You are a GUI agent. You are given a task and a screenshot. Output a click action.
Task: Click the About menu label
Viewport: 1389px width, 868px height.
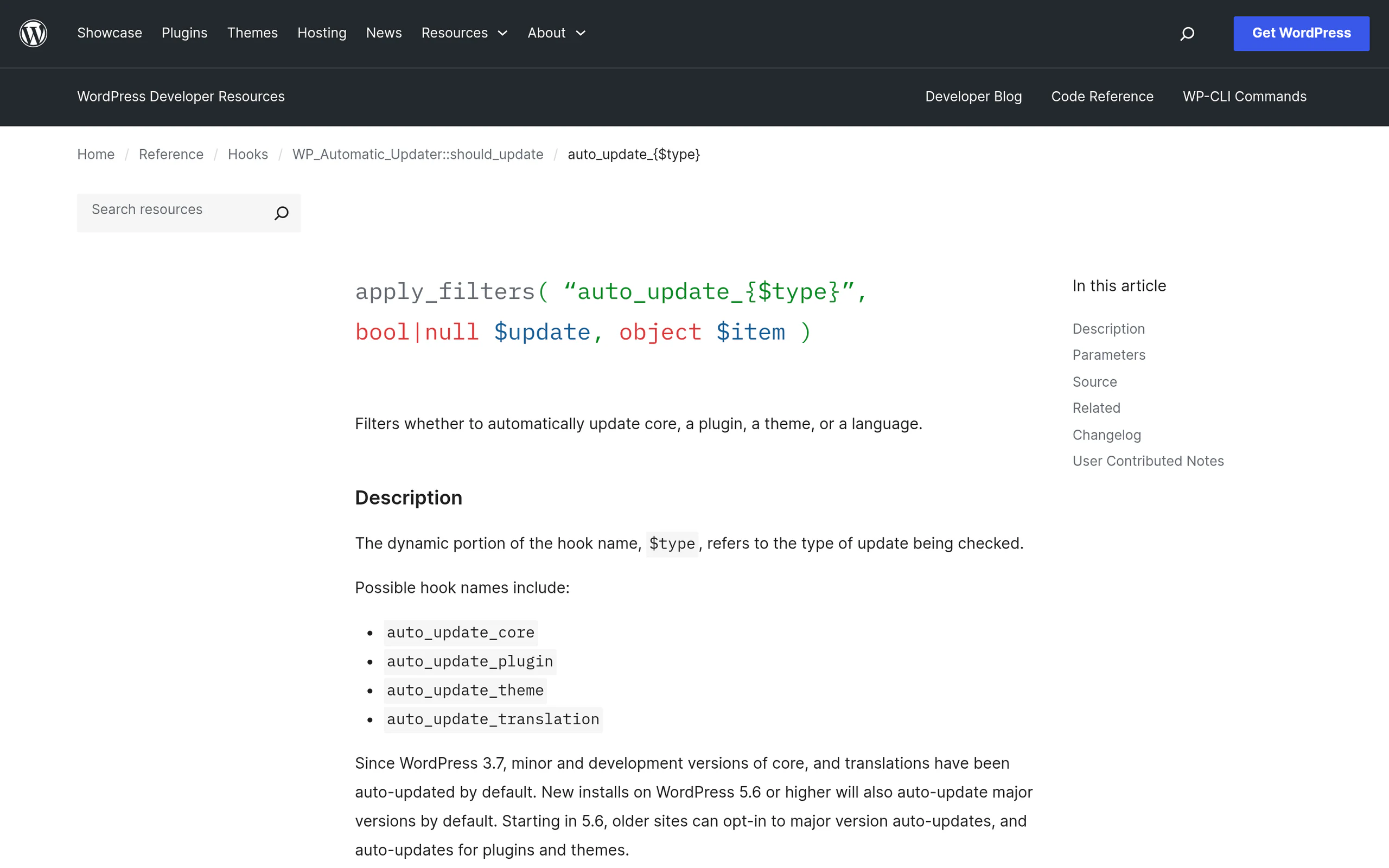pos(546,33)
